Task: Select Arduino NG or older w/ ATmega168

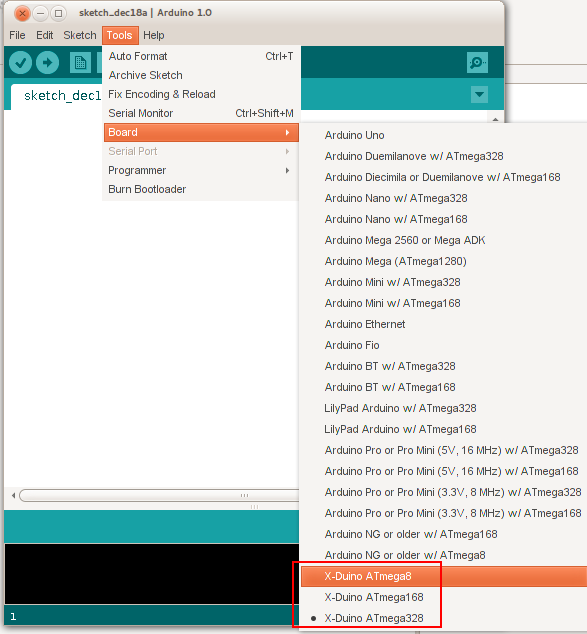Action: coord(444,535)
